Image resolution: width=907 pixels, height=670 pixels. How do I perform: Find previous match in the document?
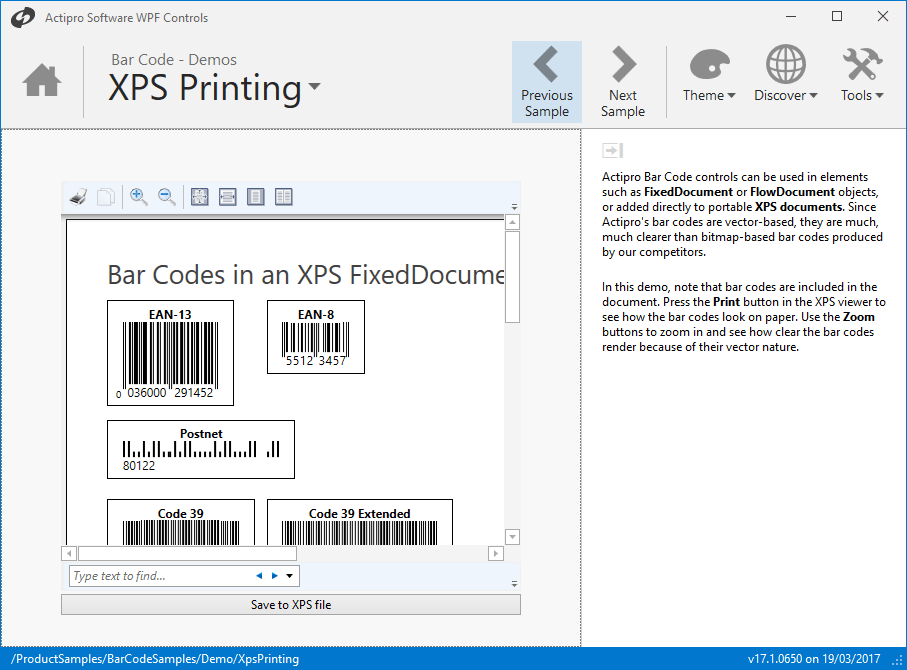(x=258, y=576)
